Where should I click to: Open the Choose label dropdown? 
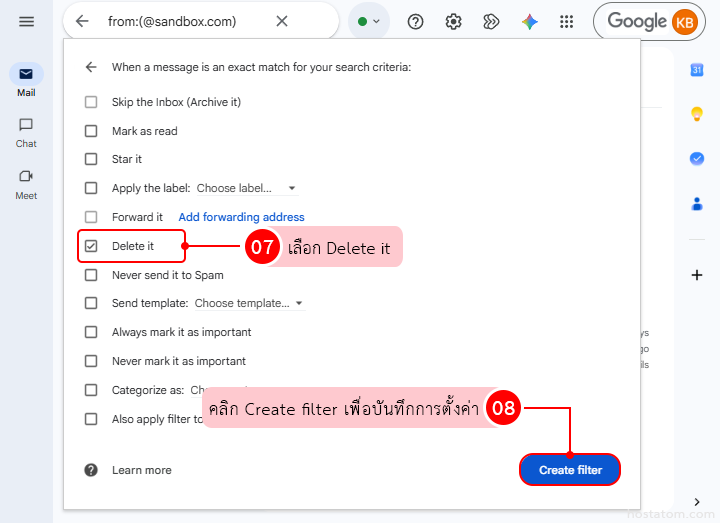point(247,188)
